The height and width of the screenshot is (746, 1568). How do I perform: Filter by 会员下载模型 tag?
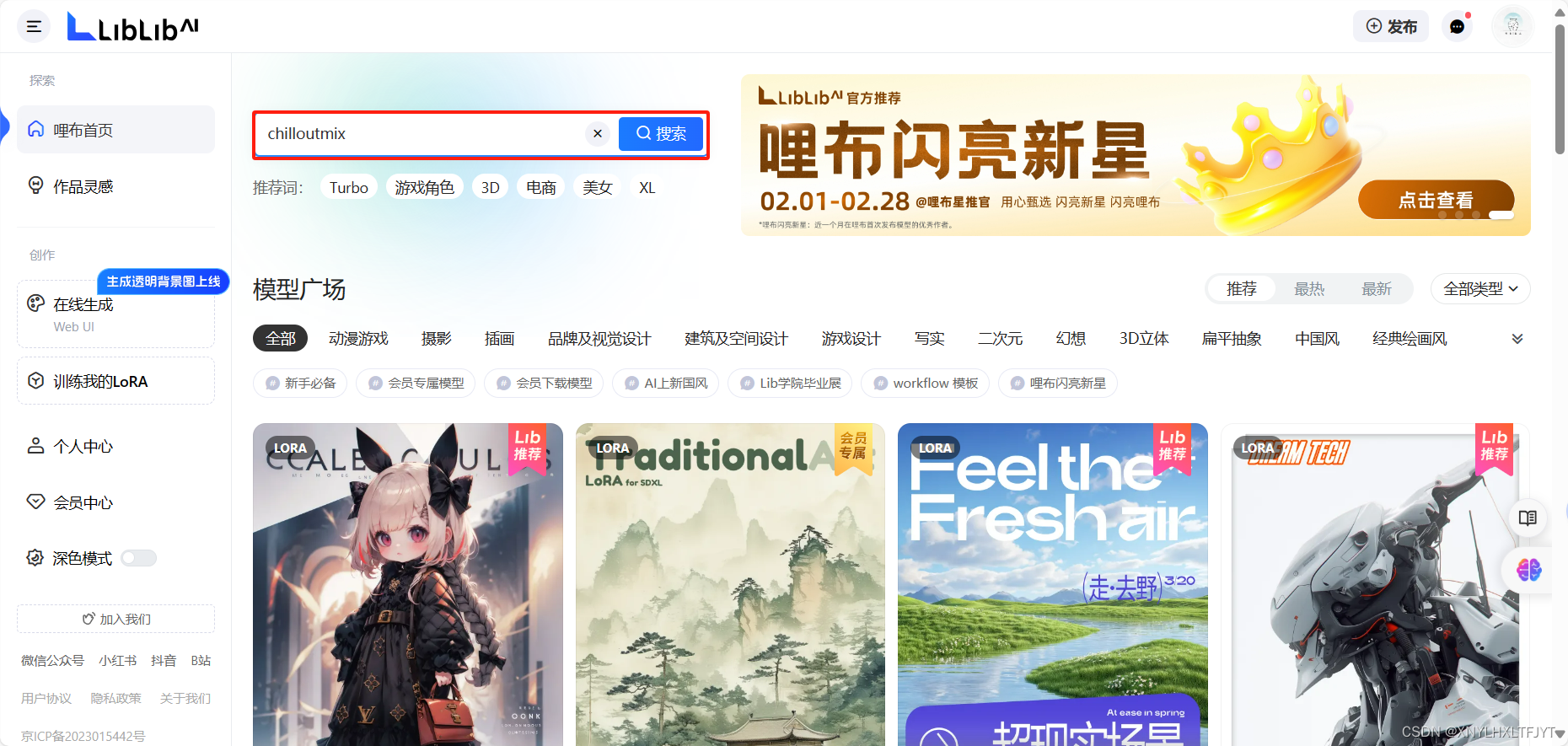pyautogui.click(x=544, y=383)
